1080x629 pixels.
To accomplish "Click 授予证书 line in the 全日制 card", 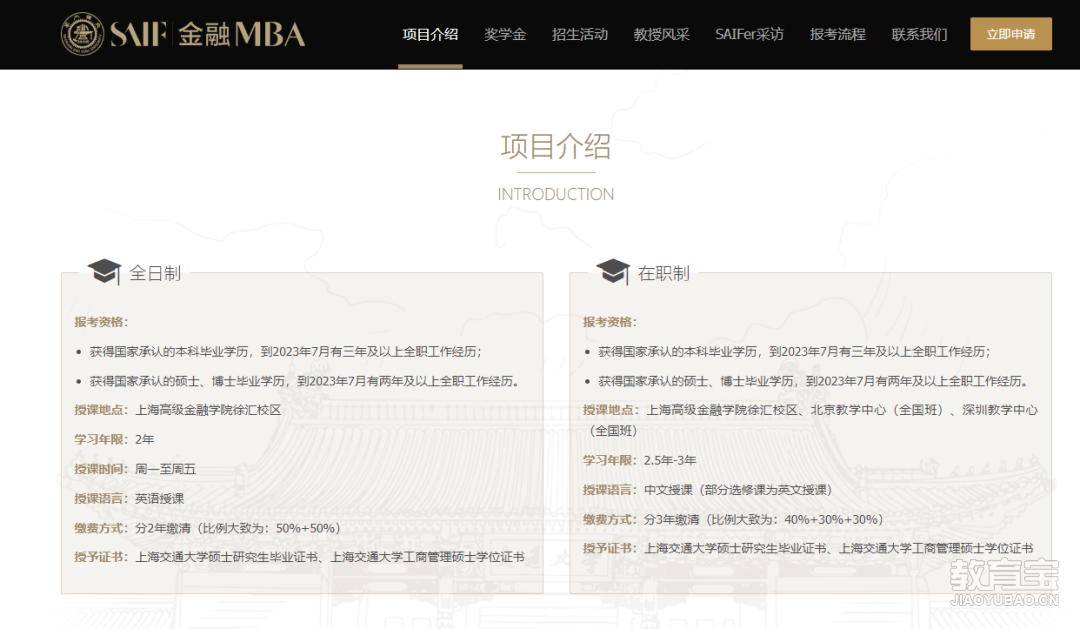I will click(x=300, y=557).
